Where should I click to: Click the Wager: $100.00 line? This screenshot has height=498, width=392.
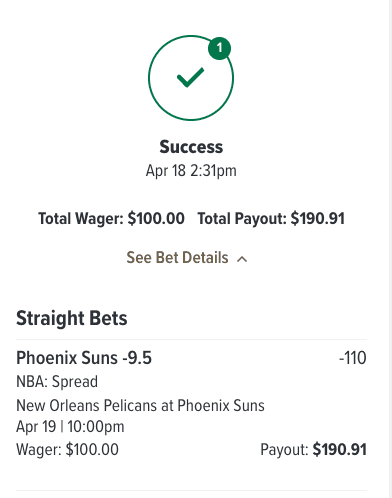pyautogui.click(x=67, y=449)
